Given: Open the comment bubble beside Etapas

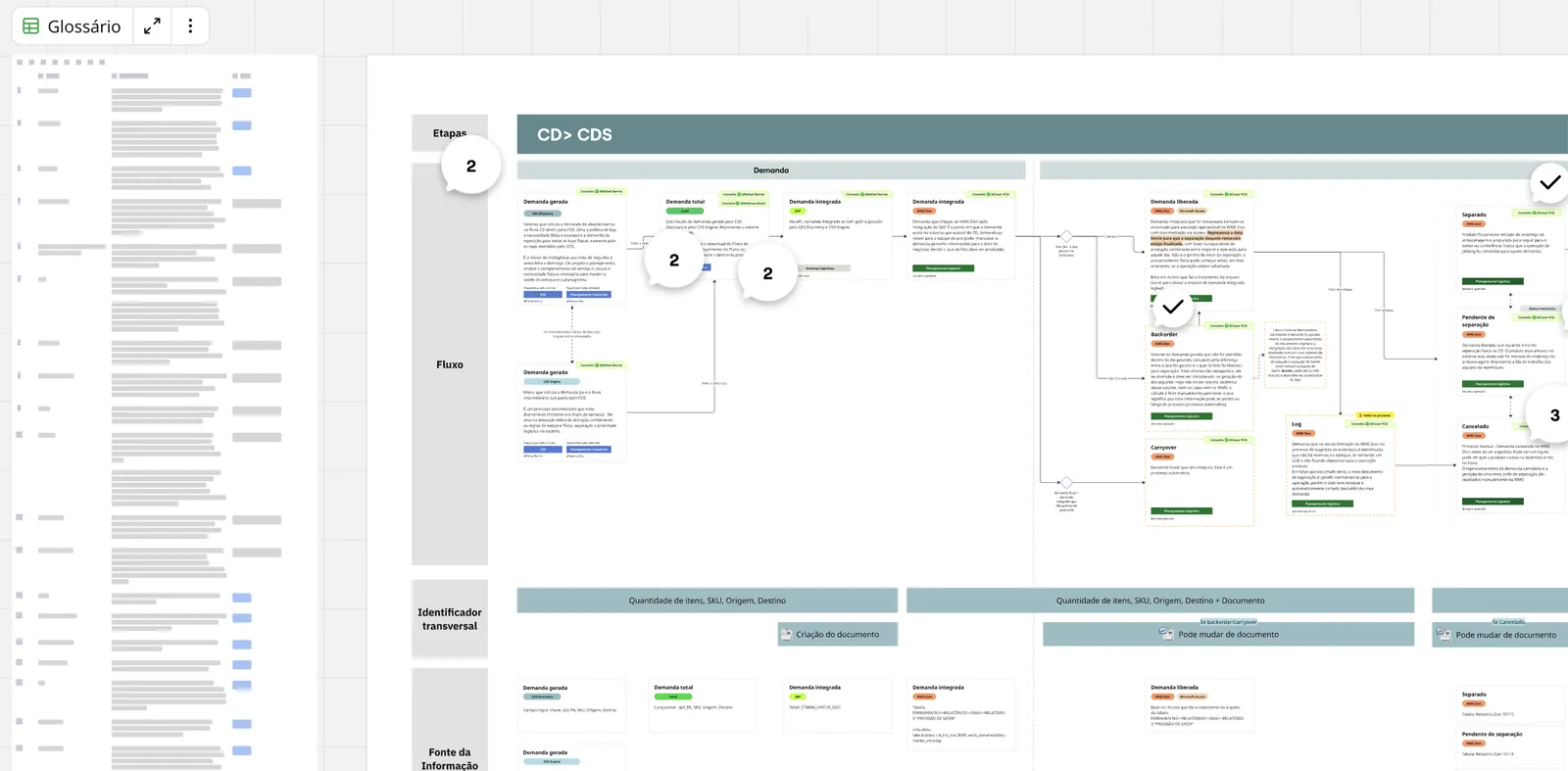Looking at the screenshot, I should (x=471, y=167).
